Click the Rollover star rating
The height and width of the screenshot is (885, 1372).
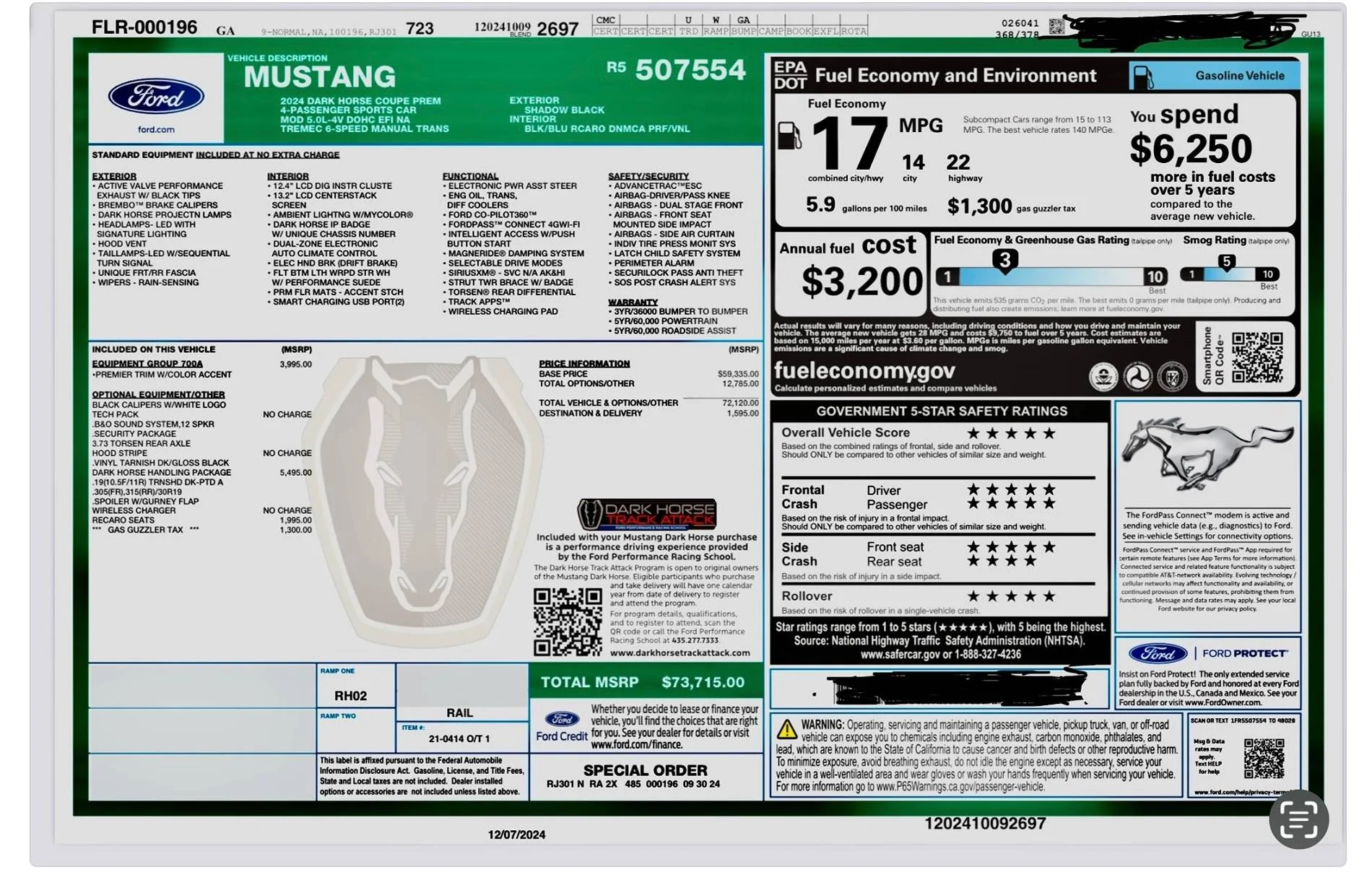[1011, 596]
